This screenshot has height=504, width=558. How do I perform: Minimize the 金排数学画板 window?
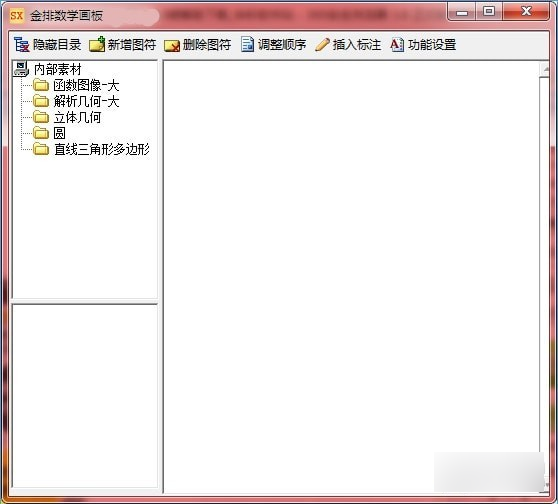462,12
